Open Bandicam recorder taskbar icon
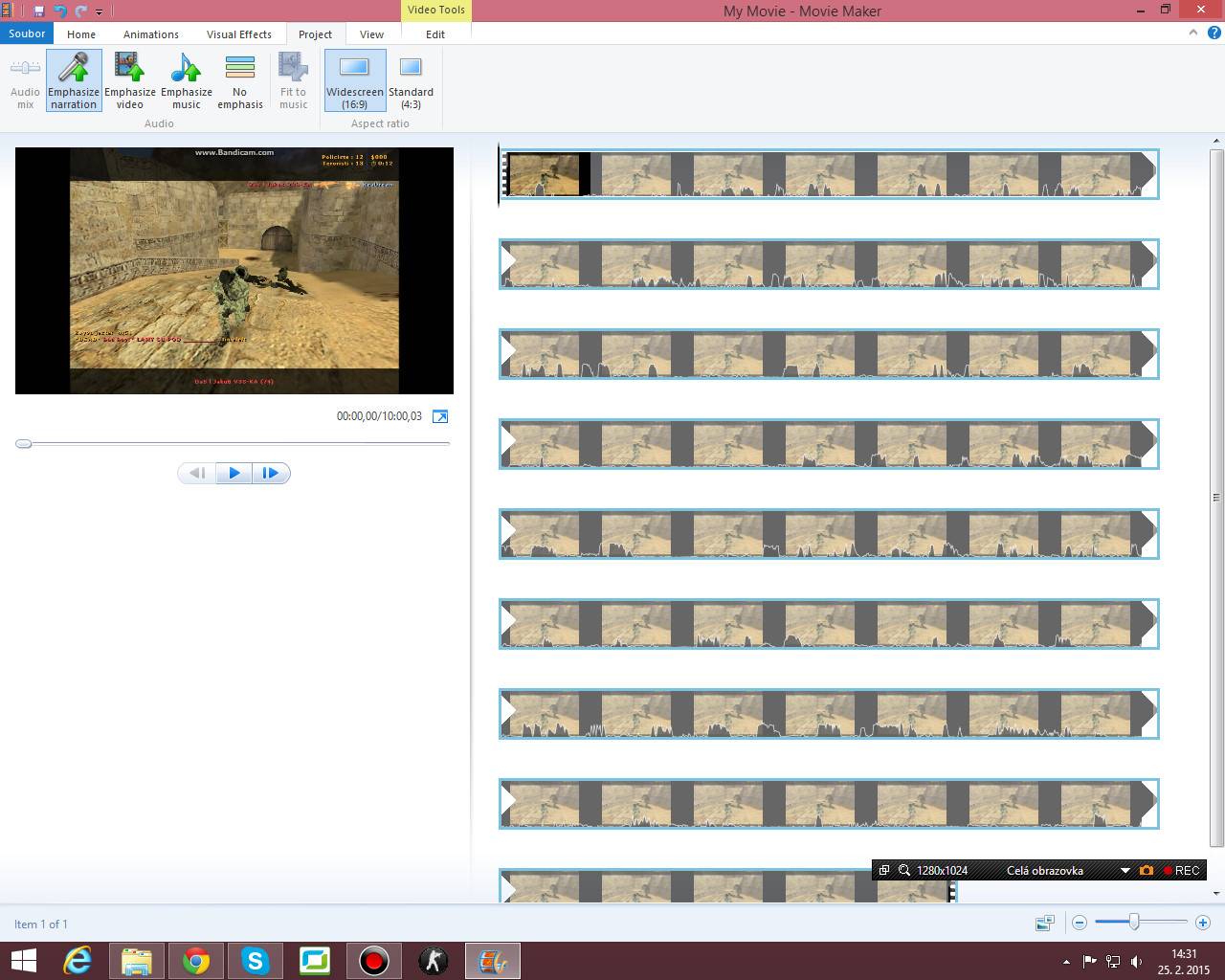 pyautogui.click(x=374, y=961)
